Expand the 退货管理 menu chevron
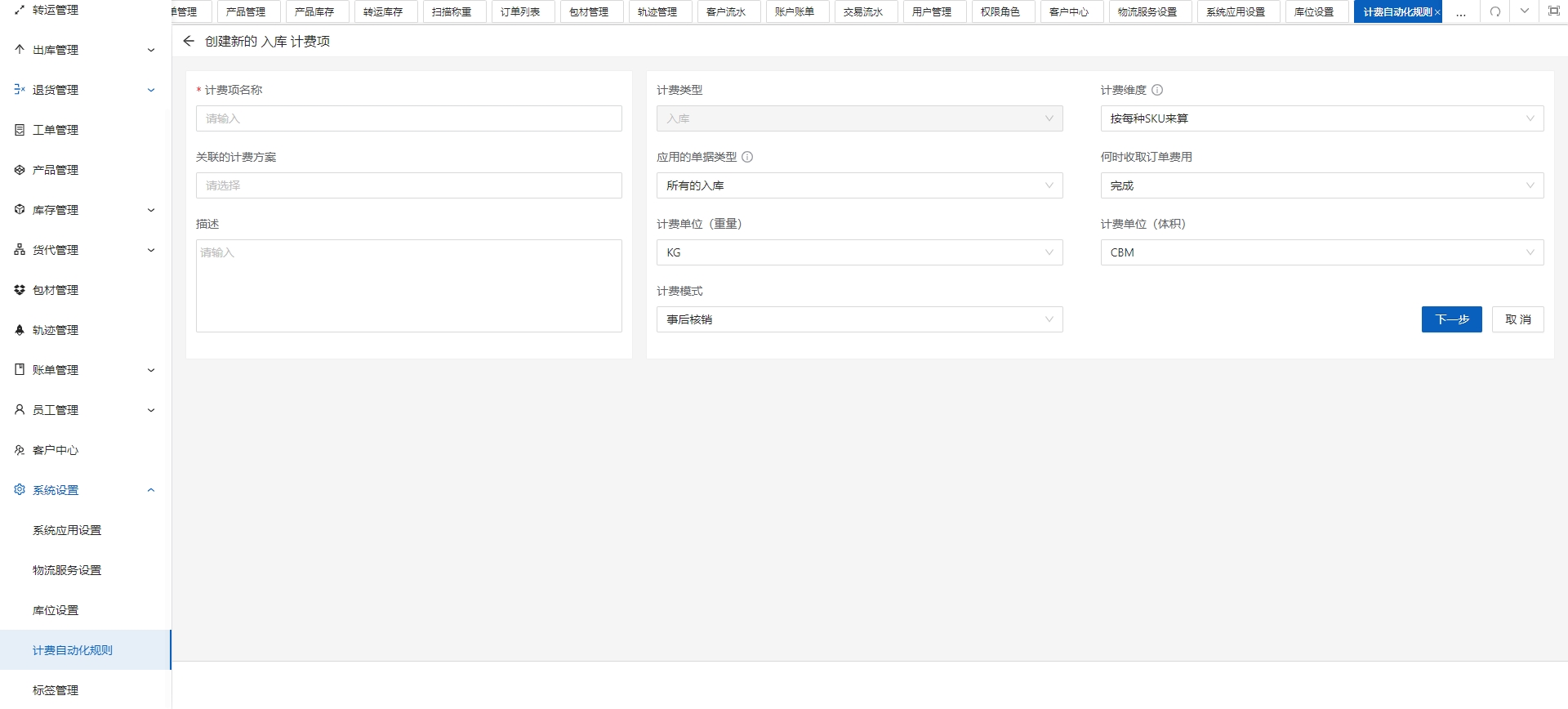This screenshot has height=709, width=1568. point(151,90)
